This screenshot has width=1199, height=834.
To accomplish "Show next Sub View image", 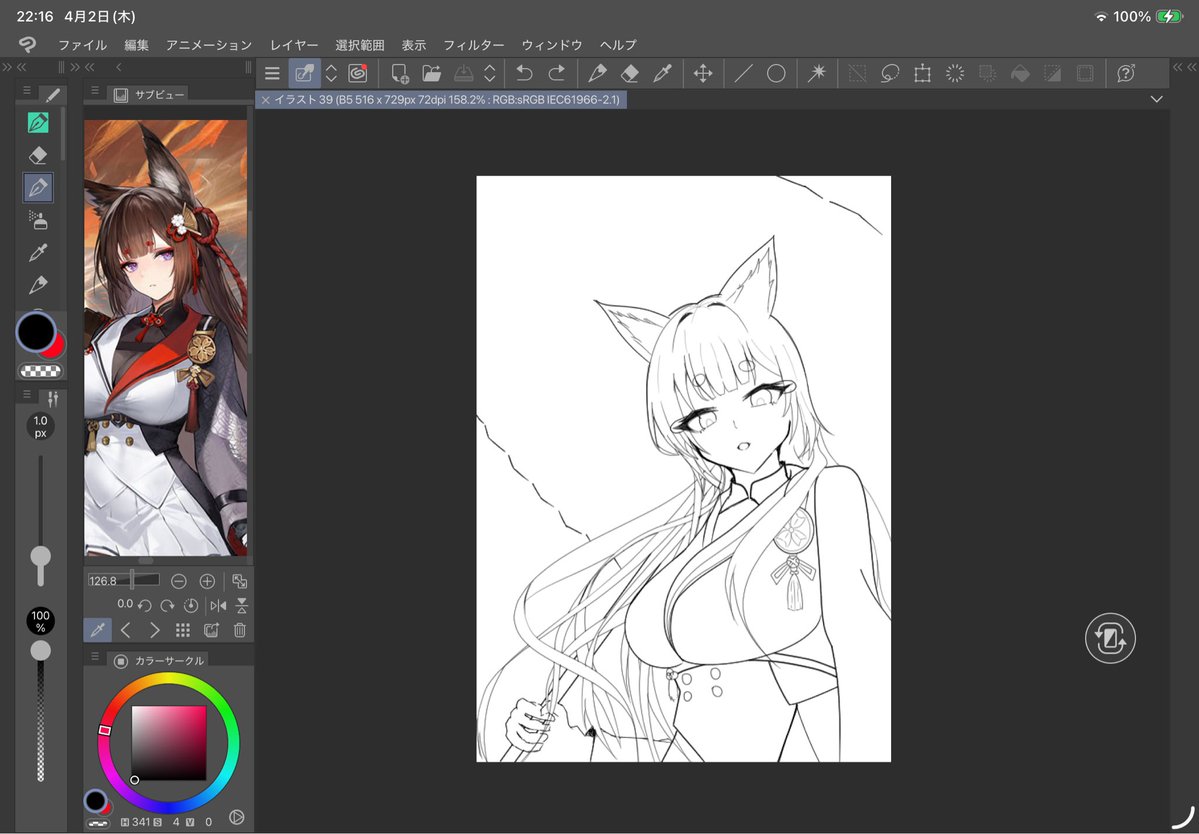I will 154,630.
